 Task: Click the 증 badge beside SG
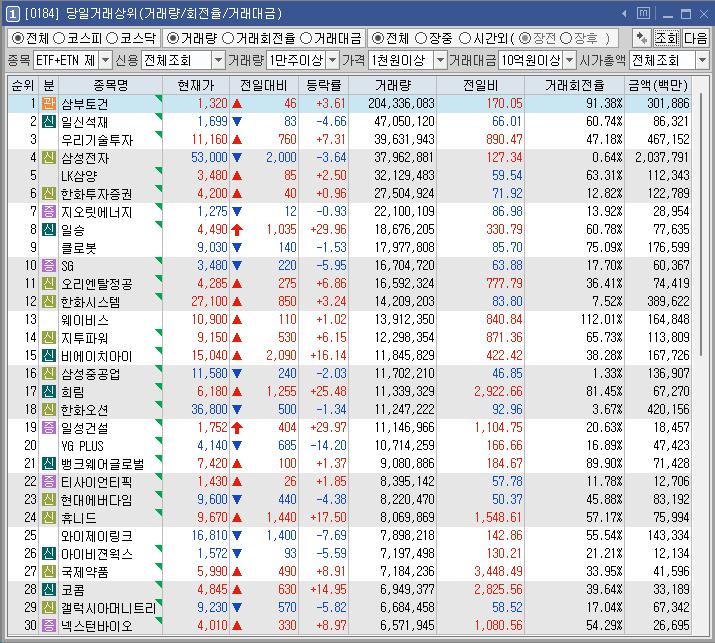coord(49,265)
